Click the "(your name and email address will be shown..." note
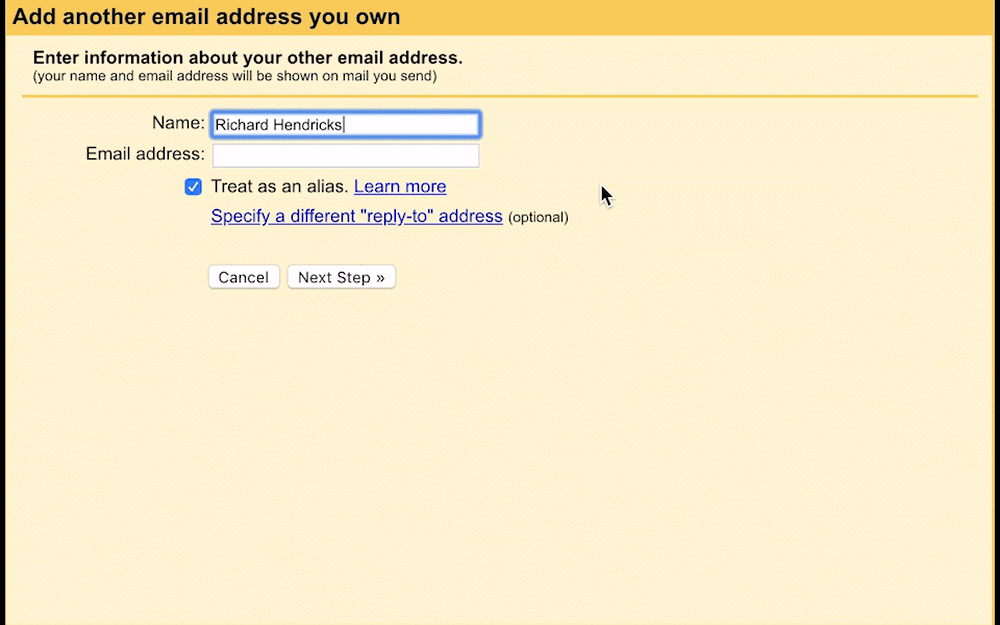 click(235, 76)
